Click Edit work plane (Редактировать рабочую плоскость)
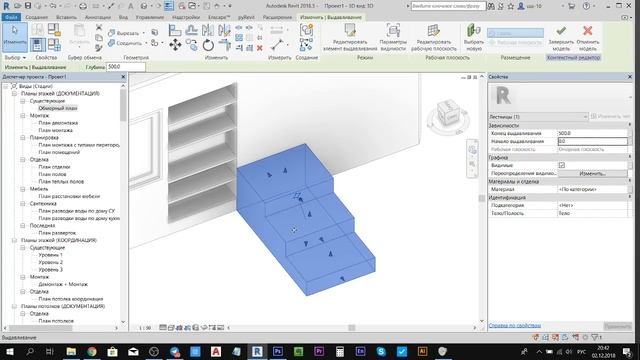640x360 pixels. tap(433, 37)
